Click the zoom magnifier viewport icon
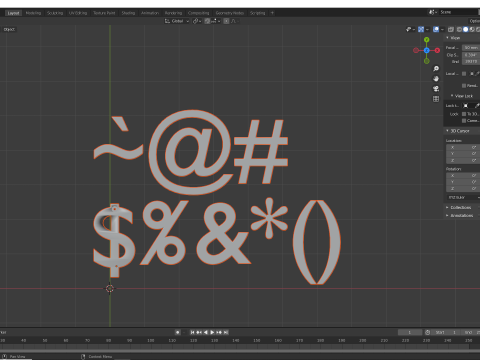Image resolution: width=480 pixels, height=360 pixels. pos(436,69)
